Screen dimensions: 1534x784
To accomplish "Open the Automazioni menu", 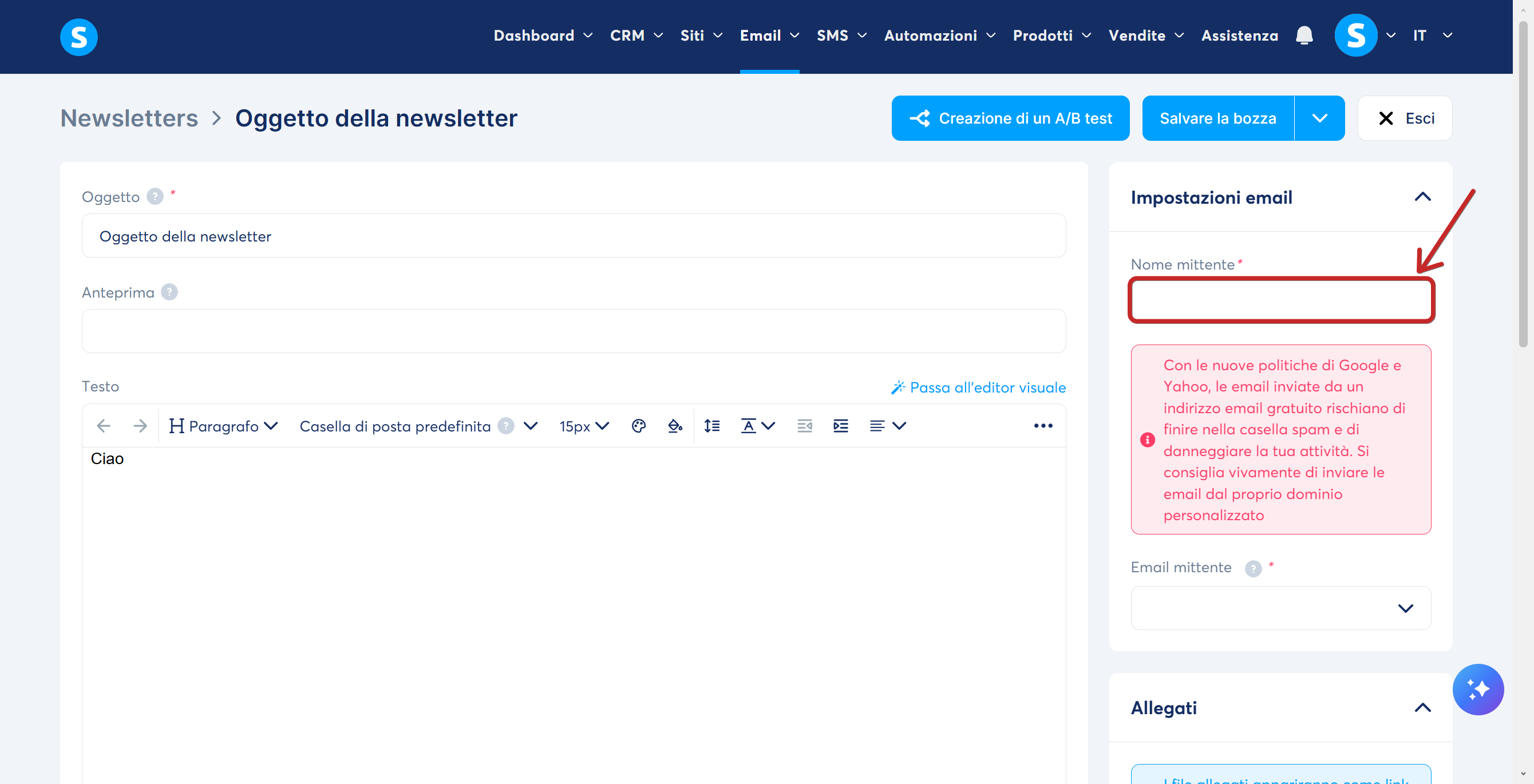I will 940,35.
